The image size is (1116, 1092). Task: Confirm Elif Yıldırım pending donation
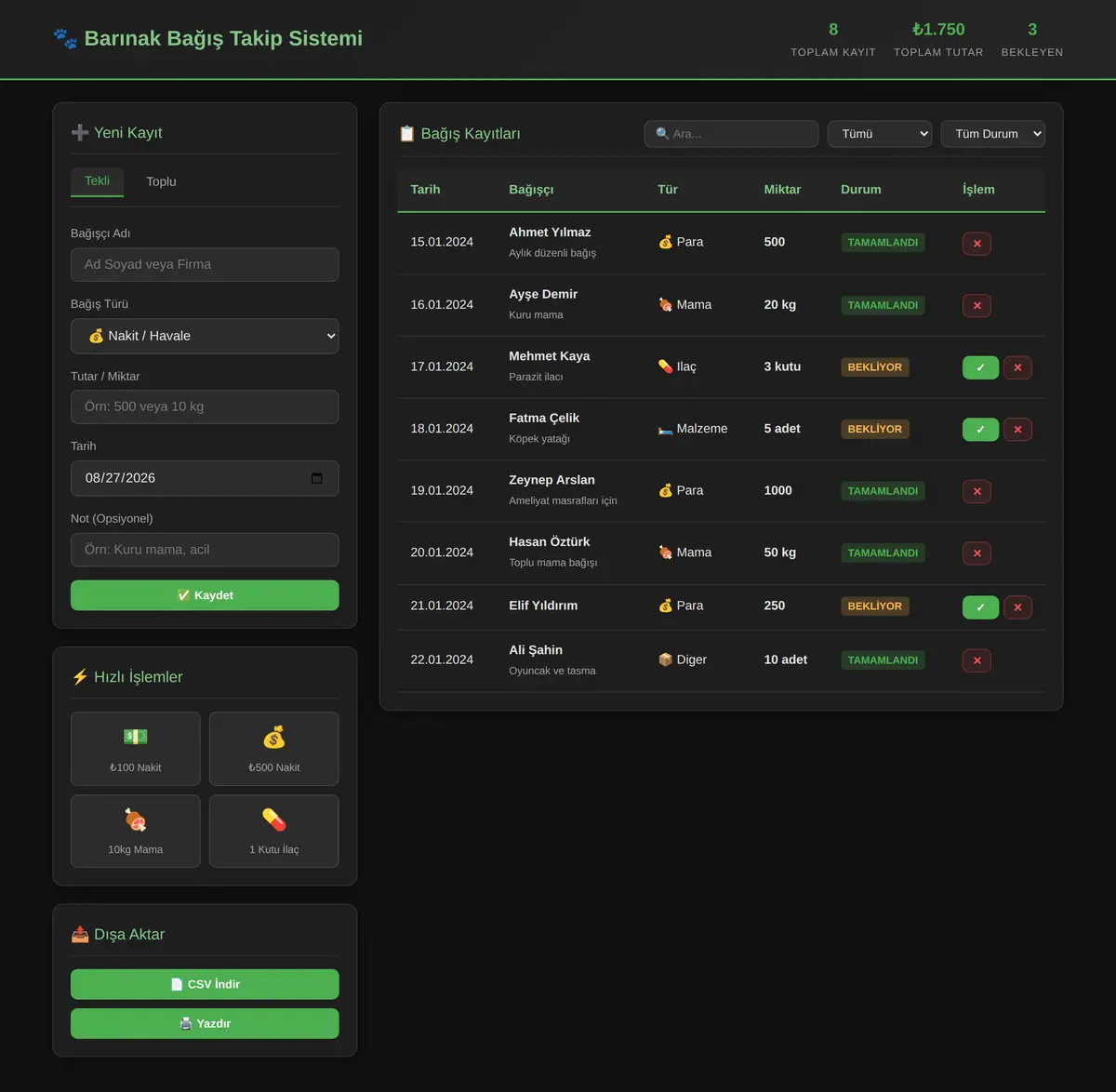pos(980,607)
